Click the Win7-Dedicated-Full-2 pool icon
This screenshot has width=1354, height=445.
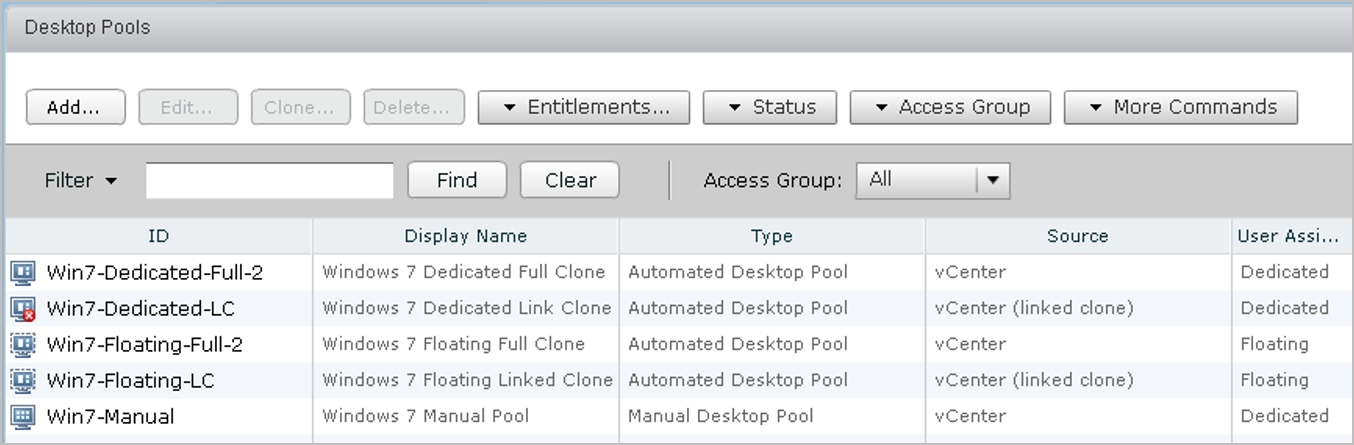23,272
